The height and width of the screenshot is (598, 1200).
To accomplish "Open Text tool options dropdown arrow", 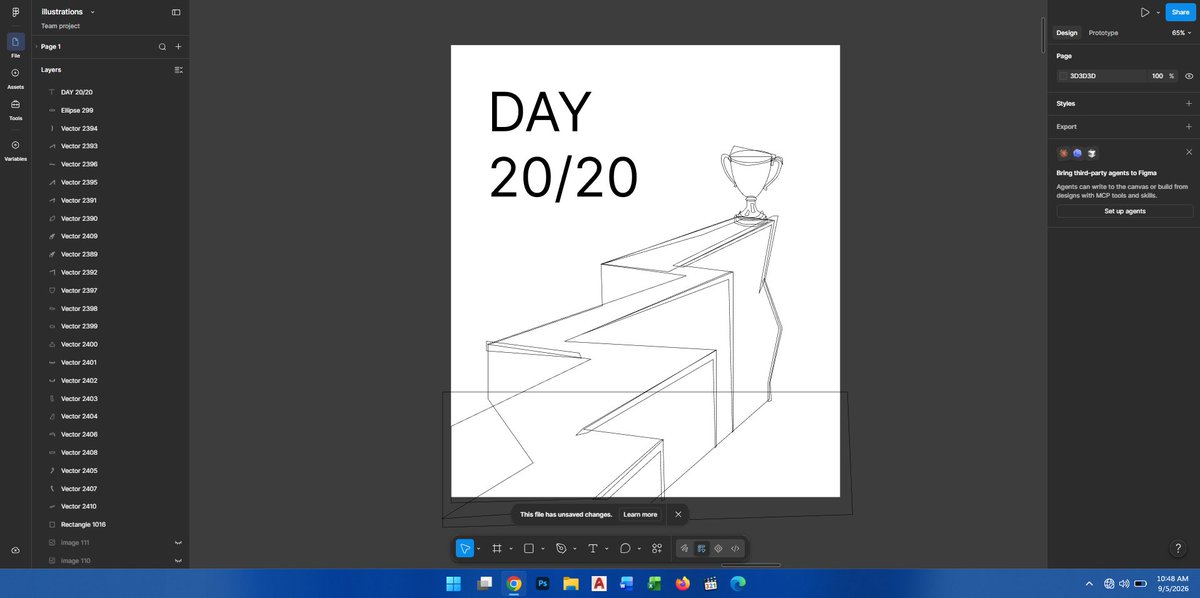I will pos(607,548).
